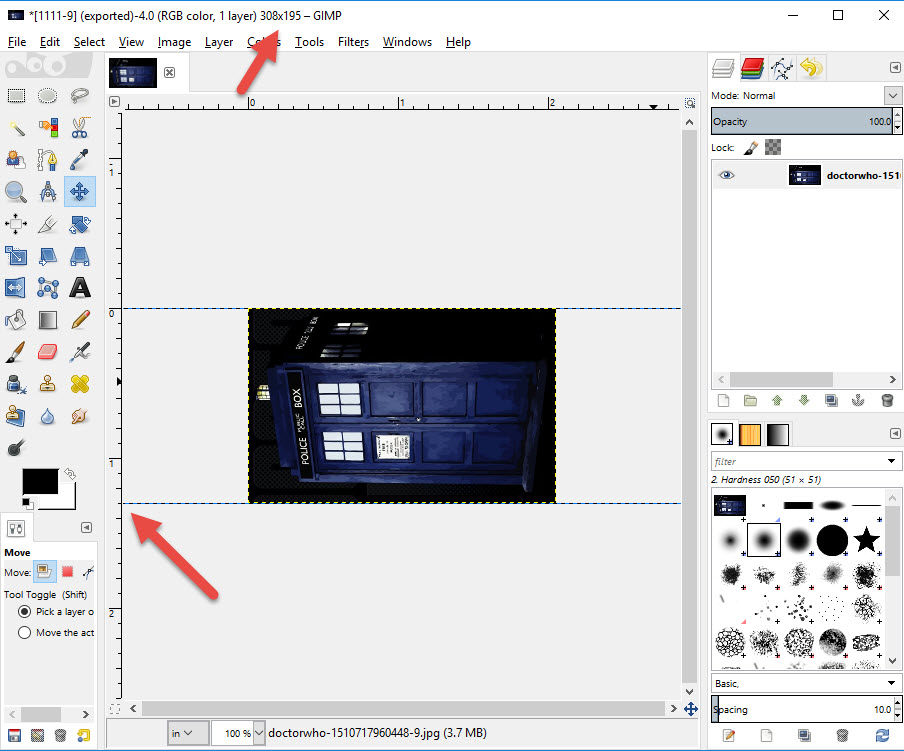Image resolution: width=904 pixels, height=751 pixels.
Task: Duplicate the current layer button
Action: click(x=831, y=401)
